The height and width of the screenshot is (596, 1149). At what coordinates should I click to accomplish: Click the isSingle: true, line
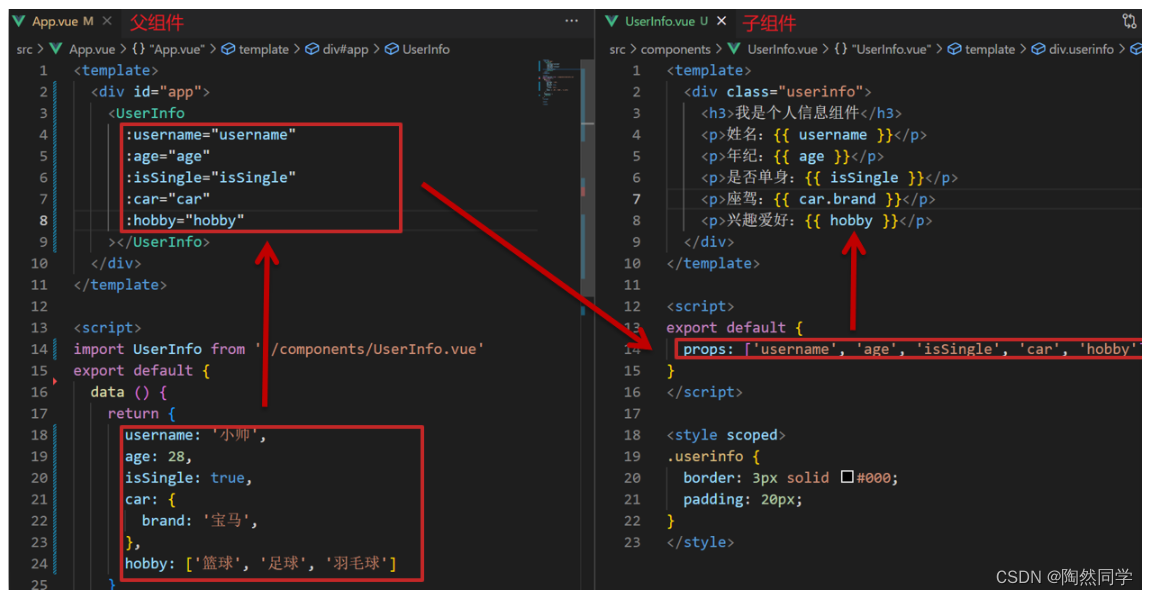[188, 478]
